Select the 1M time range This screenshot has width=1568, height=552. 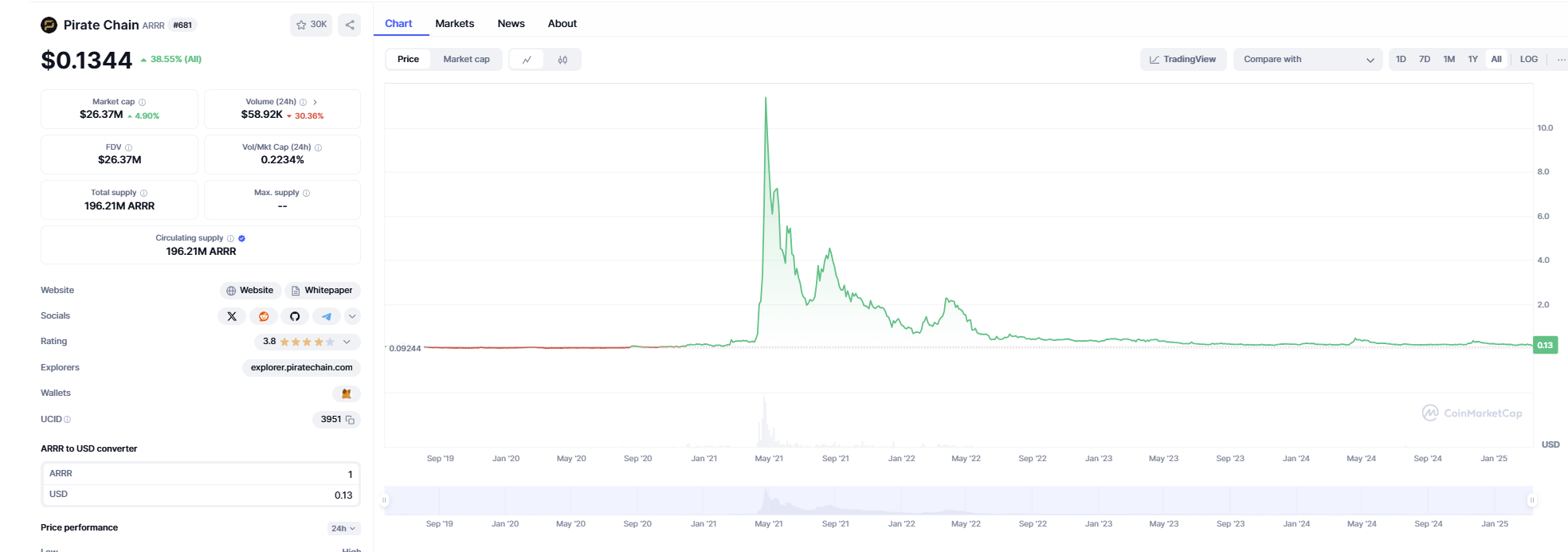[1449, 60]
